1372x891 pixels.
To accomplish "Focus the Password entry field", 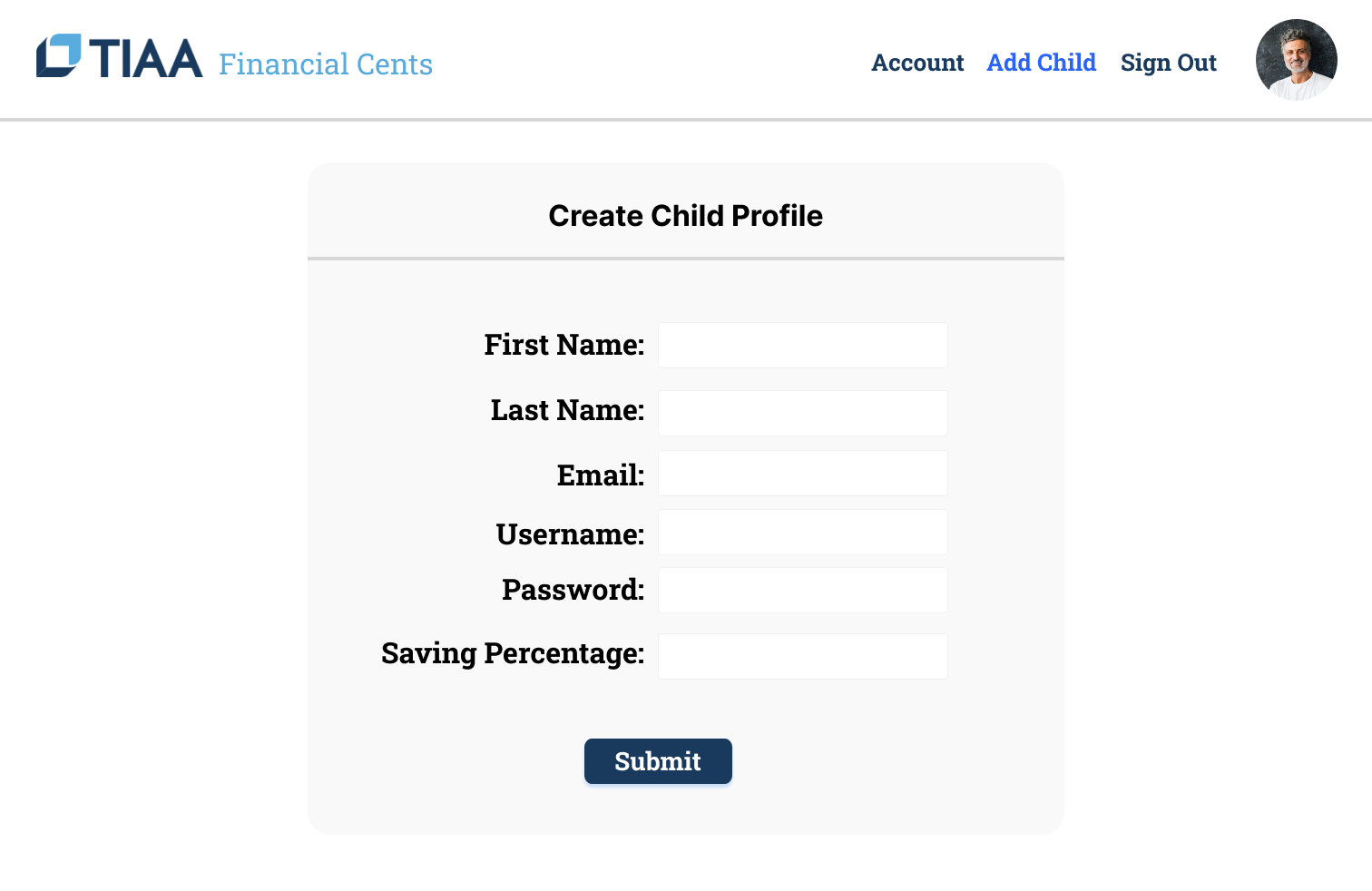I will pyautogui.click(x=802, y=590).
